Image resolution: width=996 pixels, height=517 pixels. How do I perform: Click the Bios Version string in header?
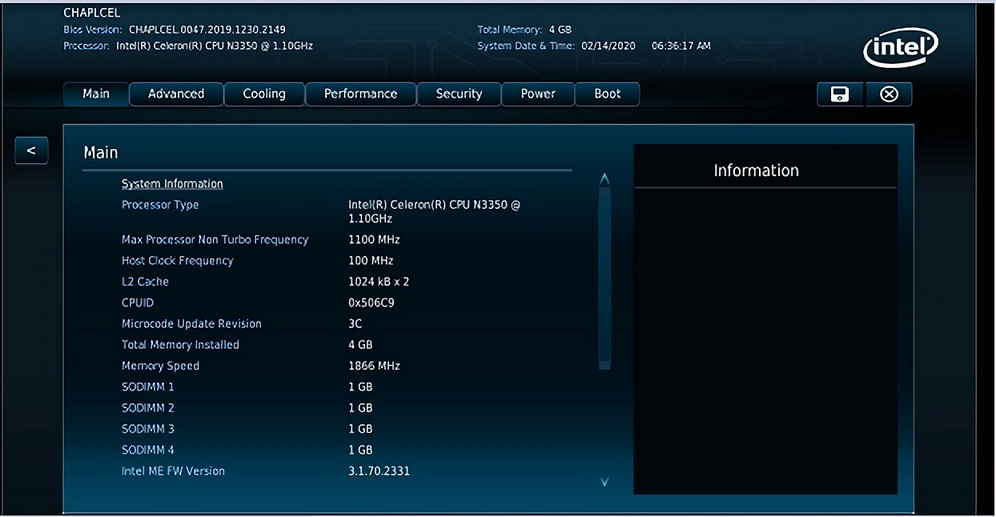(207, 29)
